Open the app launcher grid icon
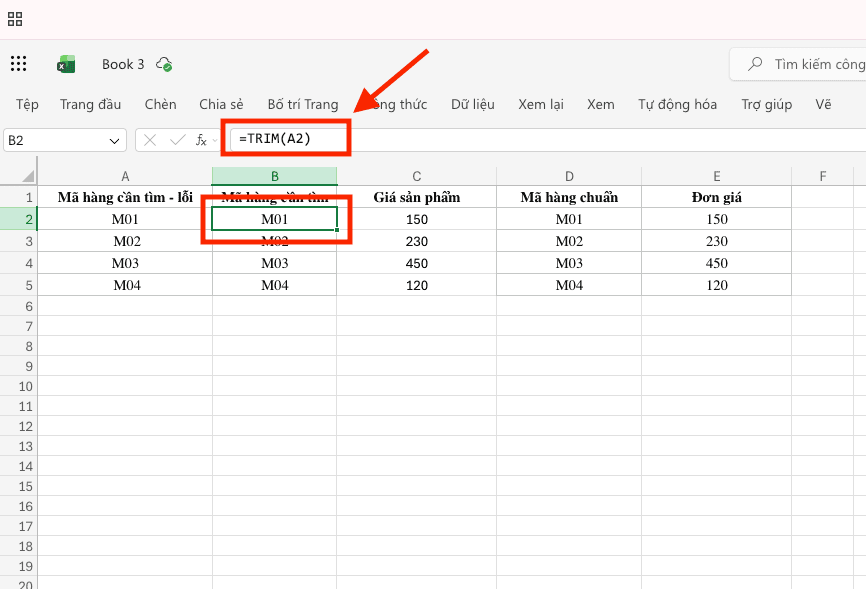Image resolution: width=866 pixels, height=589 pixels. 18,64
